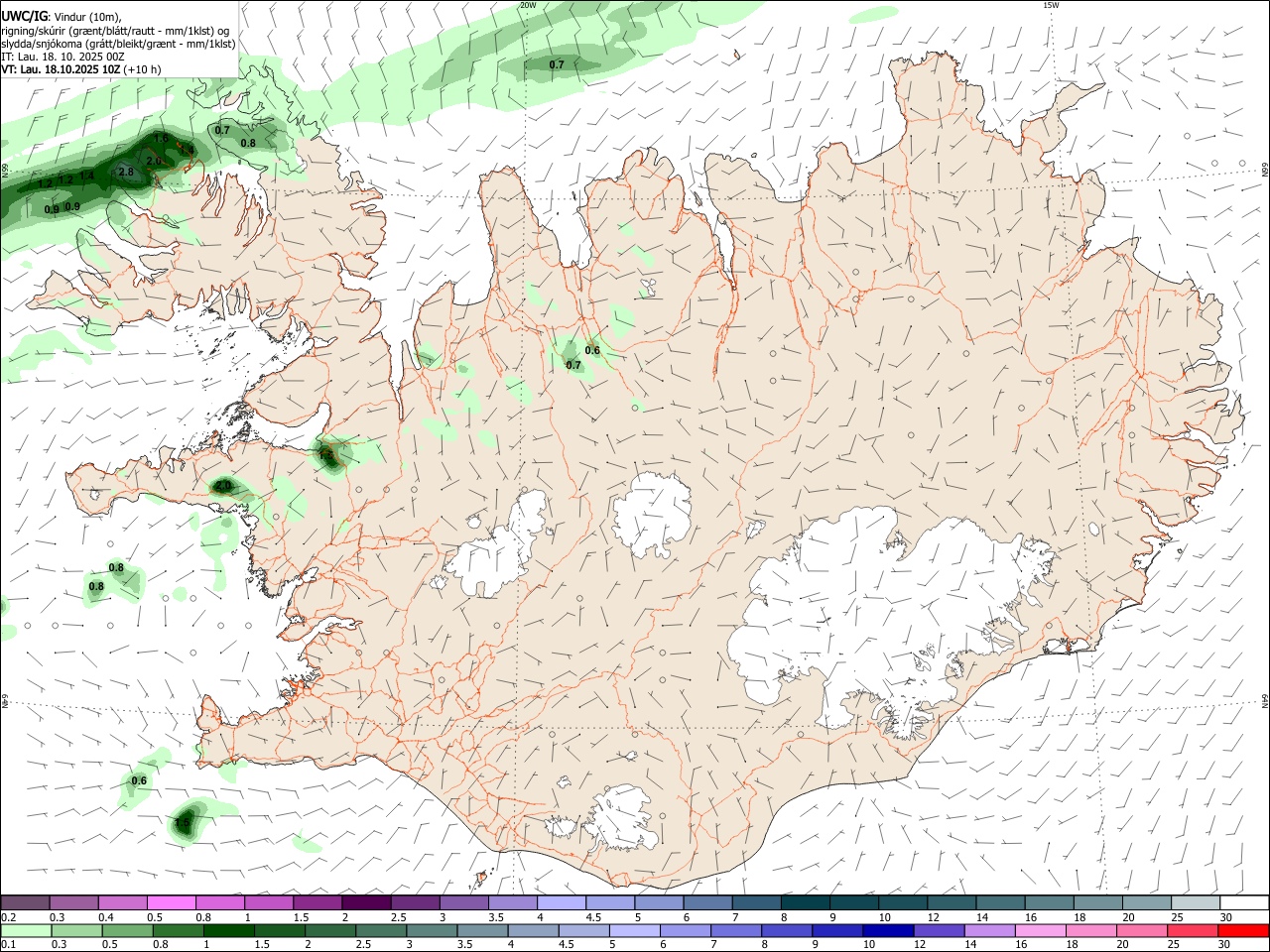Viewport: 1270px width, 952px height.
Task: Click the 0.7 value in the northern rain band
Action: (557, 64)
